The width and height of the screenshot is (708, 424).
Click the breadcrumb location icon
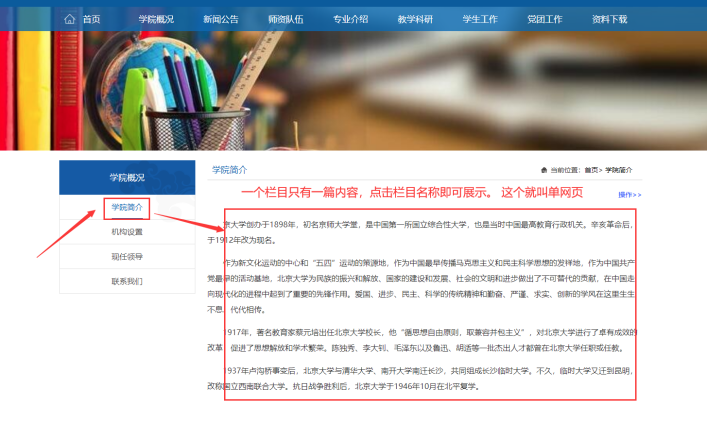(x=544, y=170)
